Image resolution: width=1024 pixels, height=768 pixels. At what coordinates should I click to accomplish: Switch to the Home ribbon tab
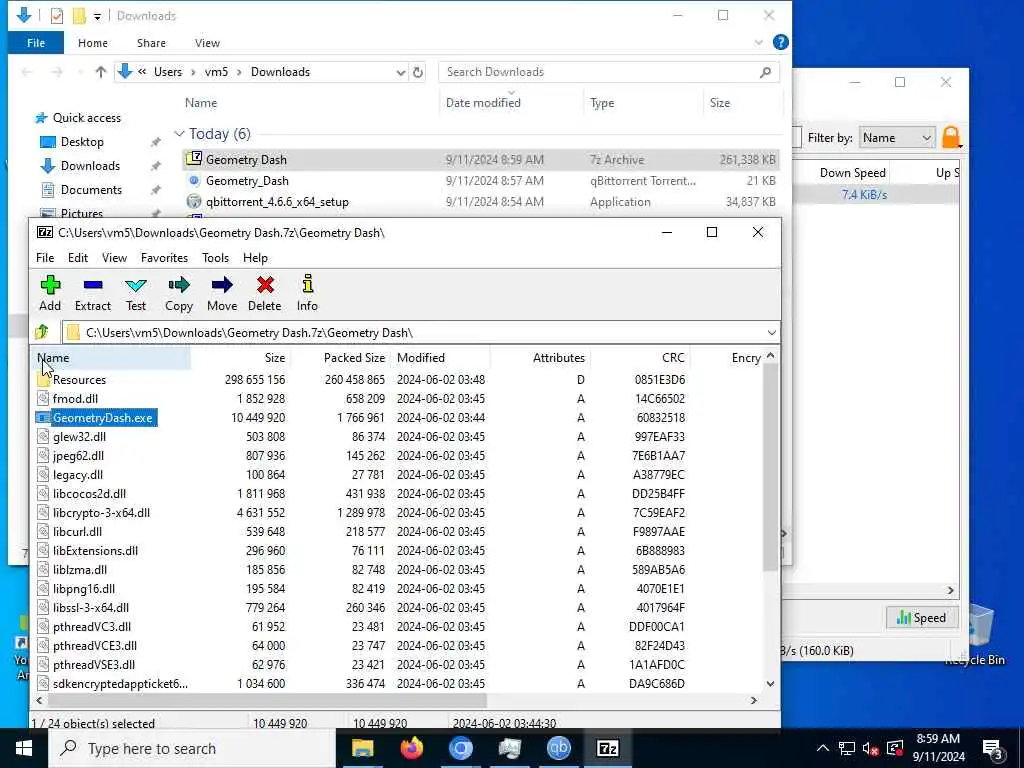[x=93, y=42]
